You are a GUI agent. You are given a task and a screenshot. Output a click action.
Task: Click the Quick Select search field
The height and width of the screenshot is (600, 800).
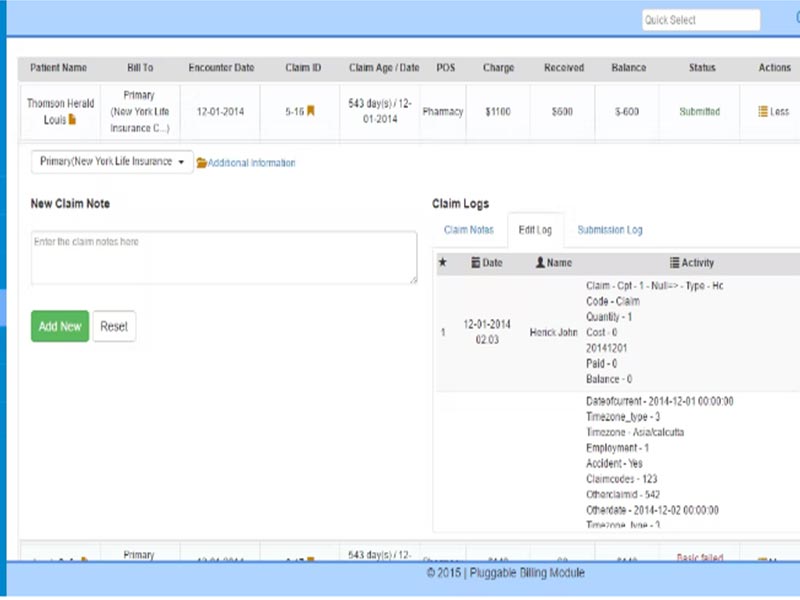pyautogui.click(x=701, y=20)
